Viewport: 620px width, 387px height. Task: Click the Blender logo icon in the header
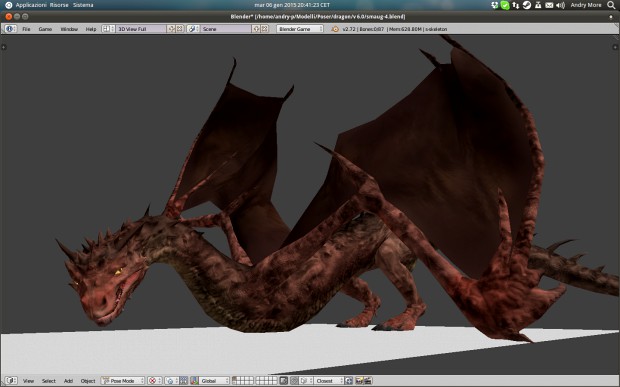(335, 29)
